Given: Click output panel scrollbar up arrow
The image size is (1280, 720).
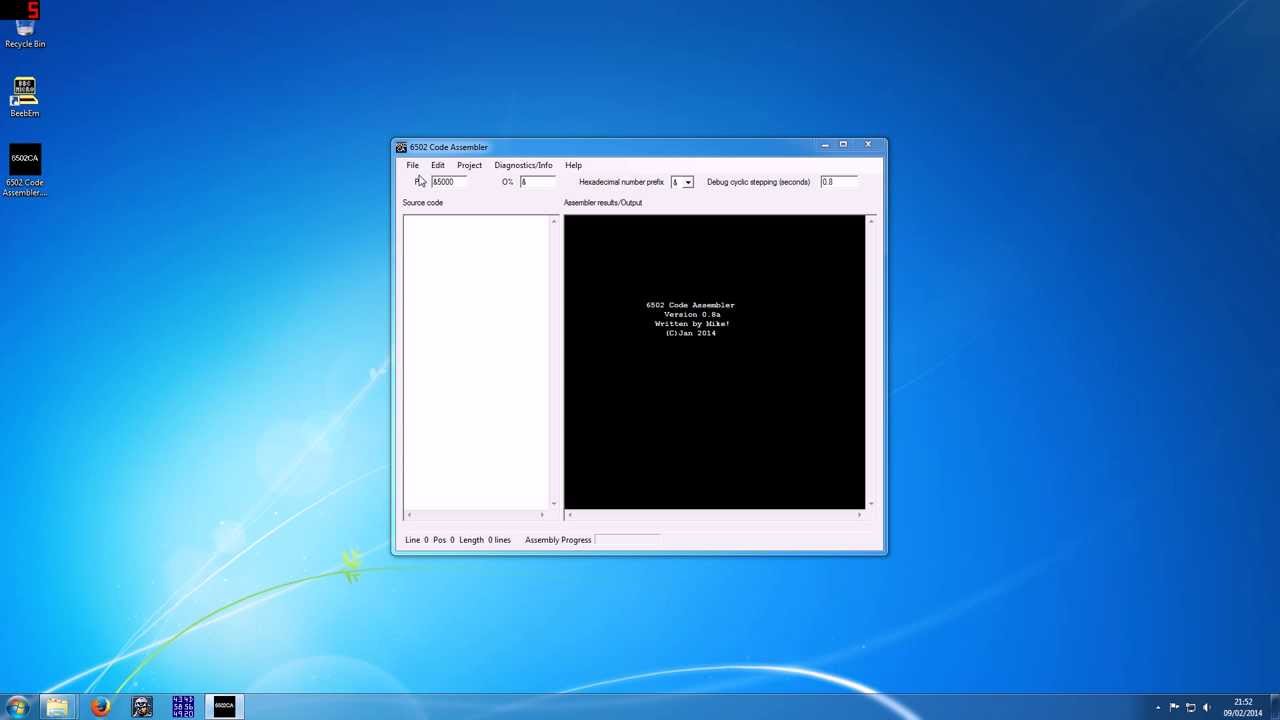Looking at the screenshot, I should pyautogui.click(x=871, y=221).
